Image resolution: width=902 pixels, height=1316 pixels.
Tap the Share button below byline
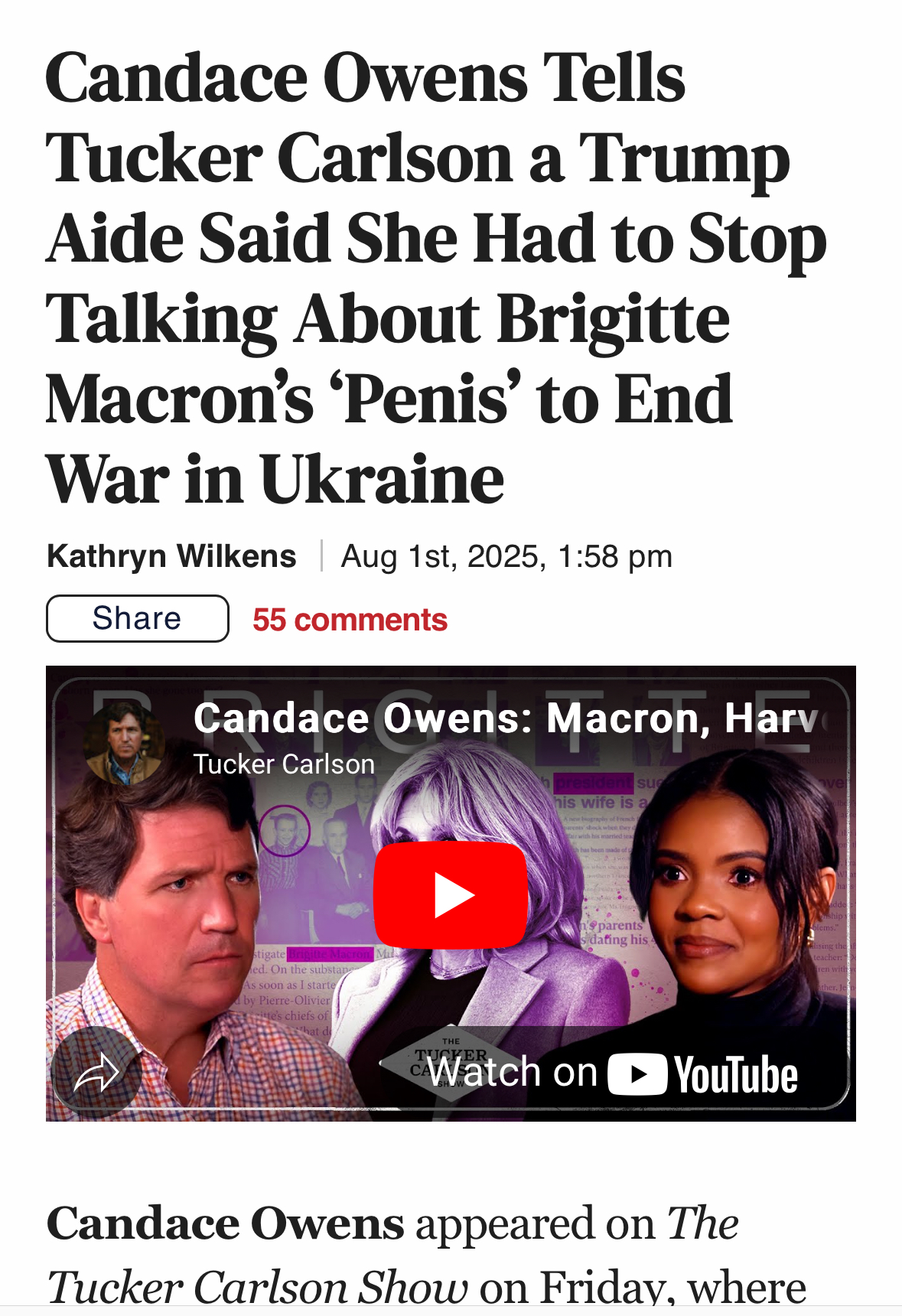[x=138, y=618]
